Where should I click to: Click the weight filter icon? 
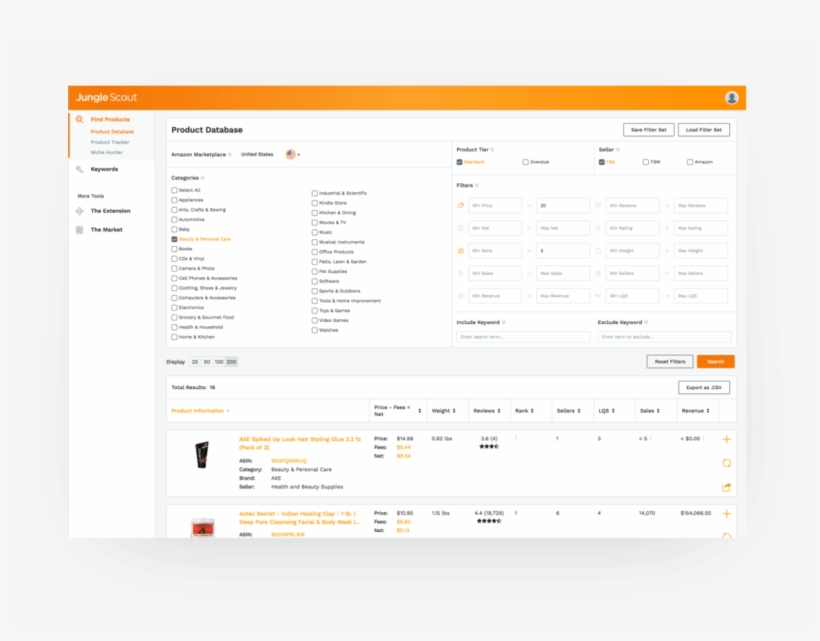pyautogui.click(x=598, y=251)
